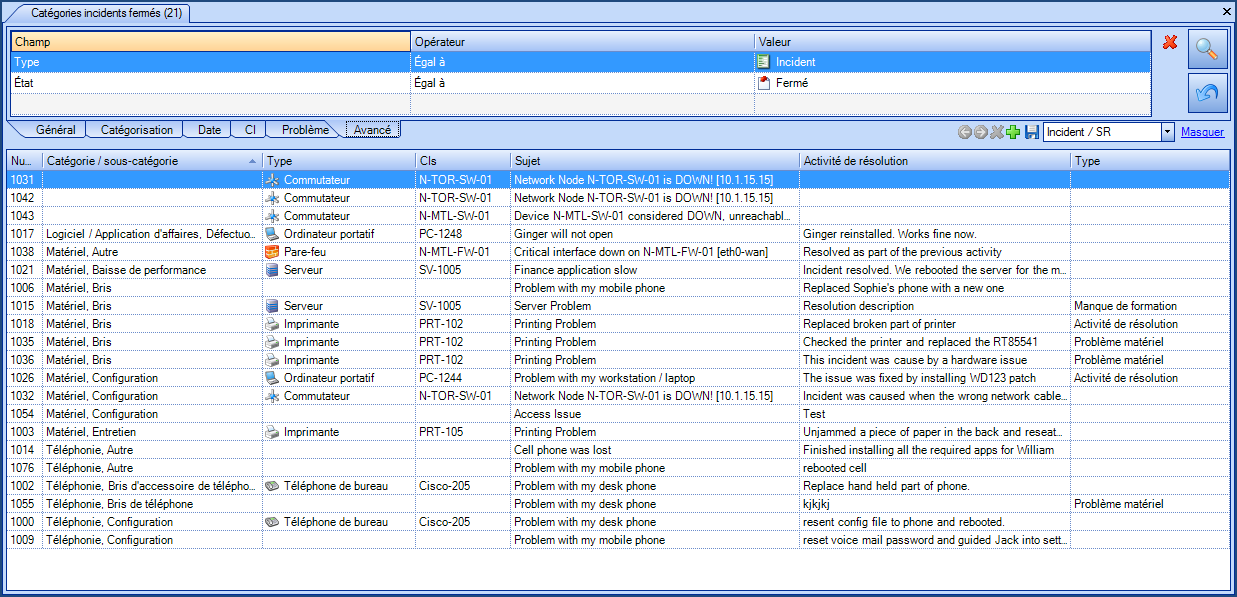Click the blue undo arrow reset button
This screenshot has height=597, width=1237.
pos(1207,93)
